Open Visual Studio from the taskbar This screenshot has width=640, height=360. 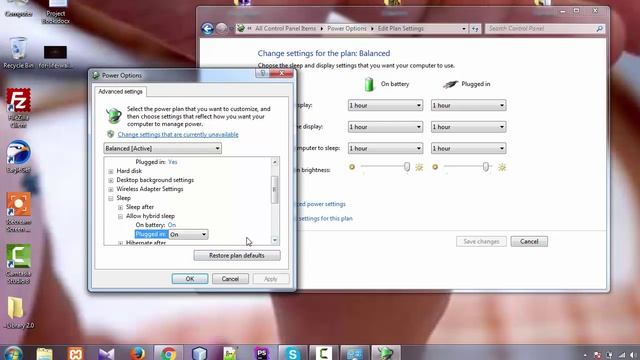coord(107,353)
